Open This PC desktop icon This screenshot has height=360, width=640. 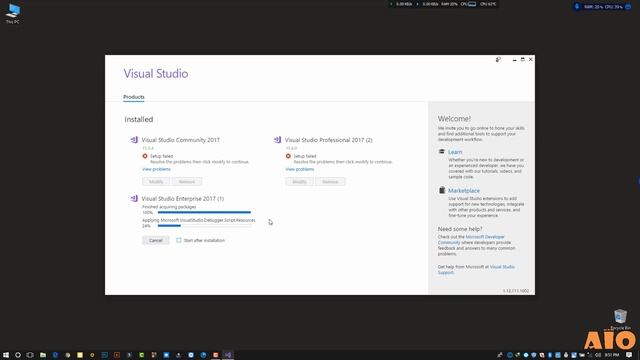[13, 13]
